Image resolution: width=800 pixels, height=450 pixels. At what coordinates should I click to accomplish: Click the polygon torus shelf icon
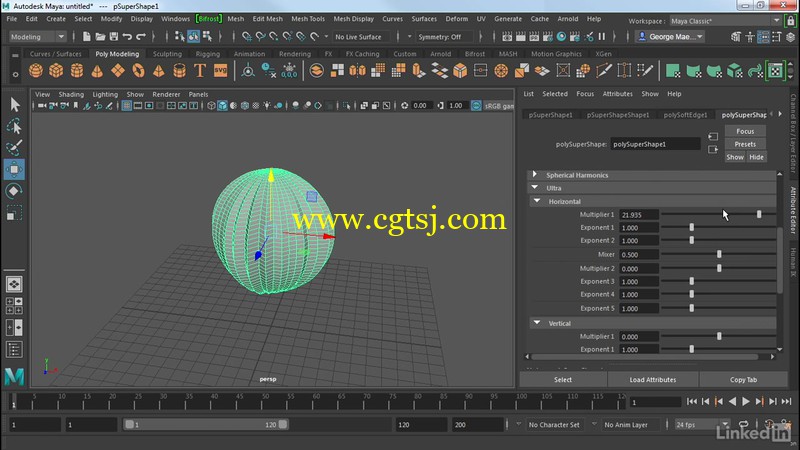138,70
